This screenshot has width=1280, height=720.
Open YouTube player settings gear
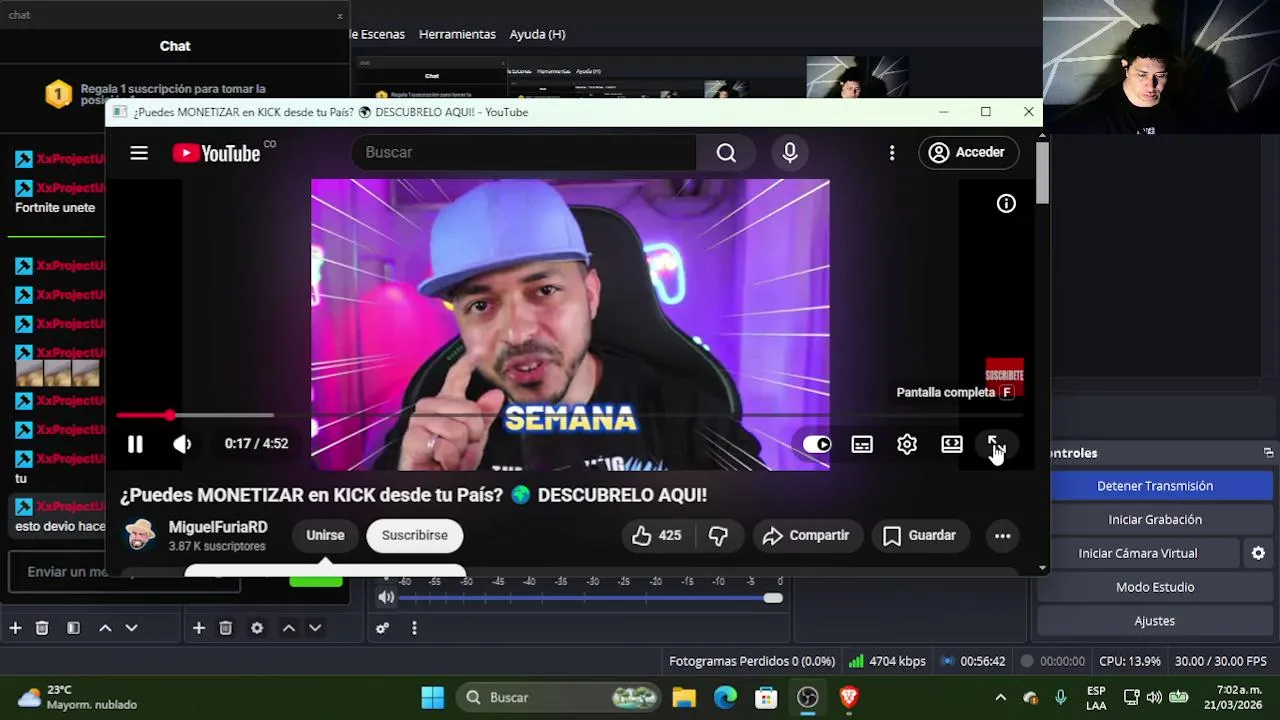tap(907, 444)
